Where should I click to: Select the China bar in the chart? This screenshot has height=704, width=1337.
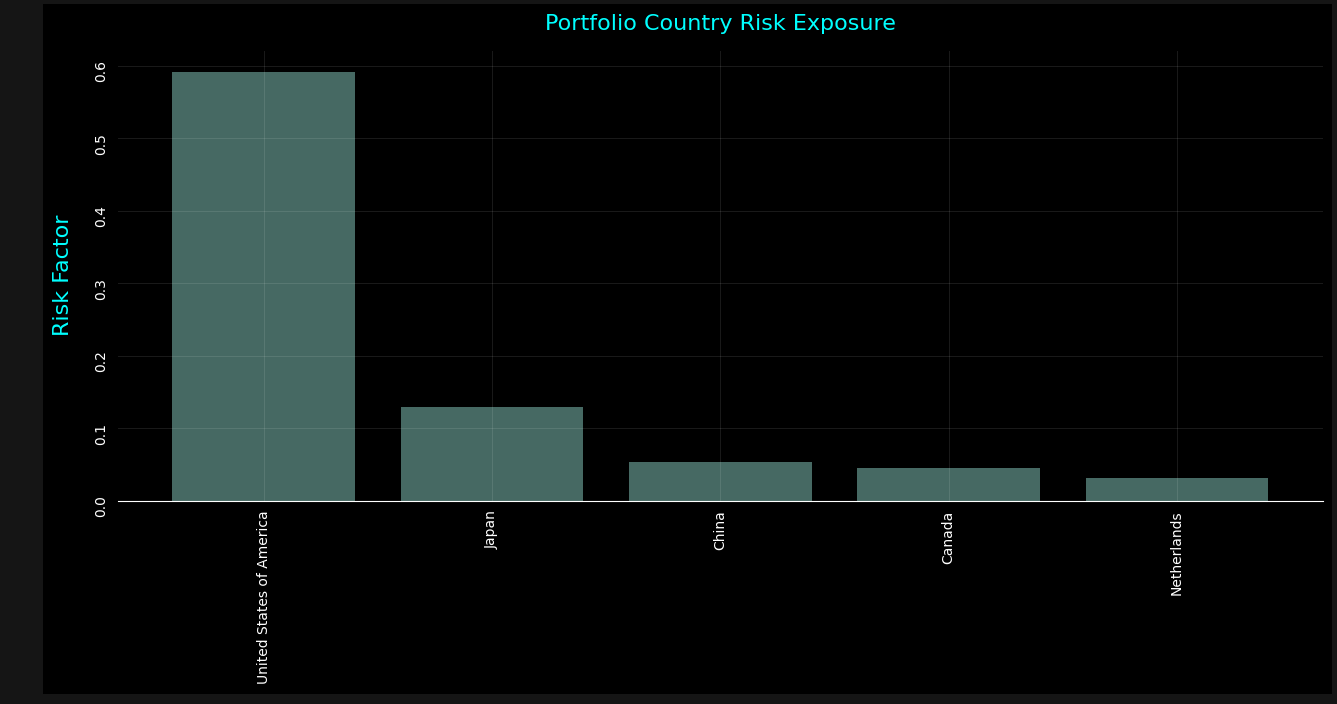tap(719, 482)
